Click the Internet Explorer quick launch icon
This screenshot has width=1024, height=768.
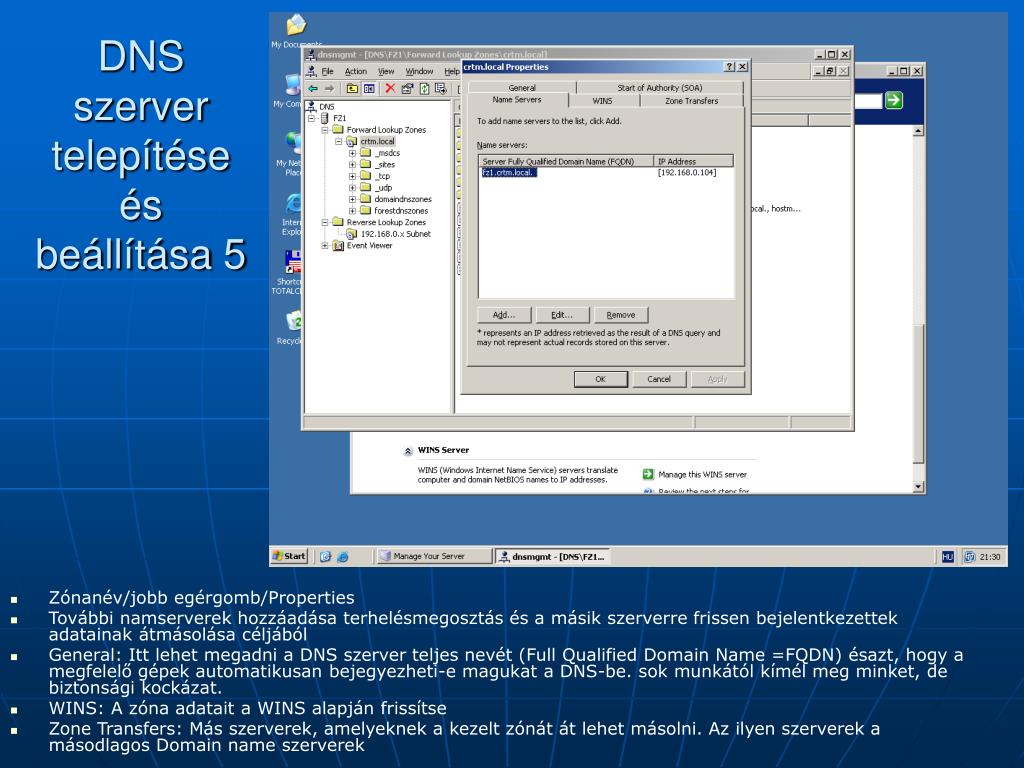(342, 556)
